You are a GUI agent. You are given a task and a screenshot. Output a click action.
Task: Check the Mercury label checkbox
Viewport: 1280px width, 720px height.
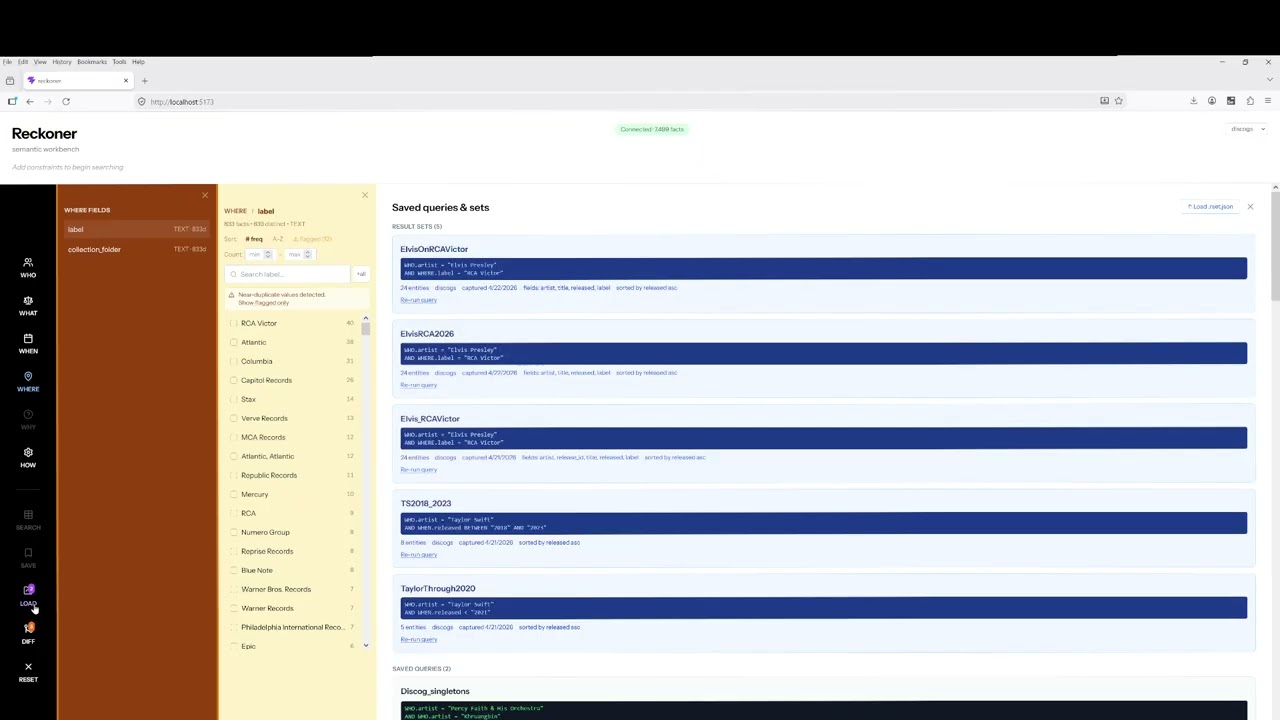[234, 494]
